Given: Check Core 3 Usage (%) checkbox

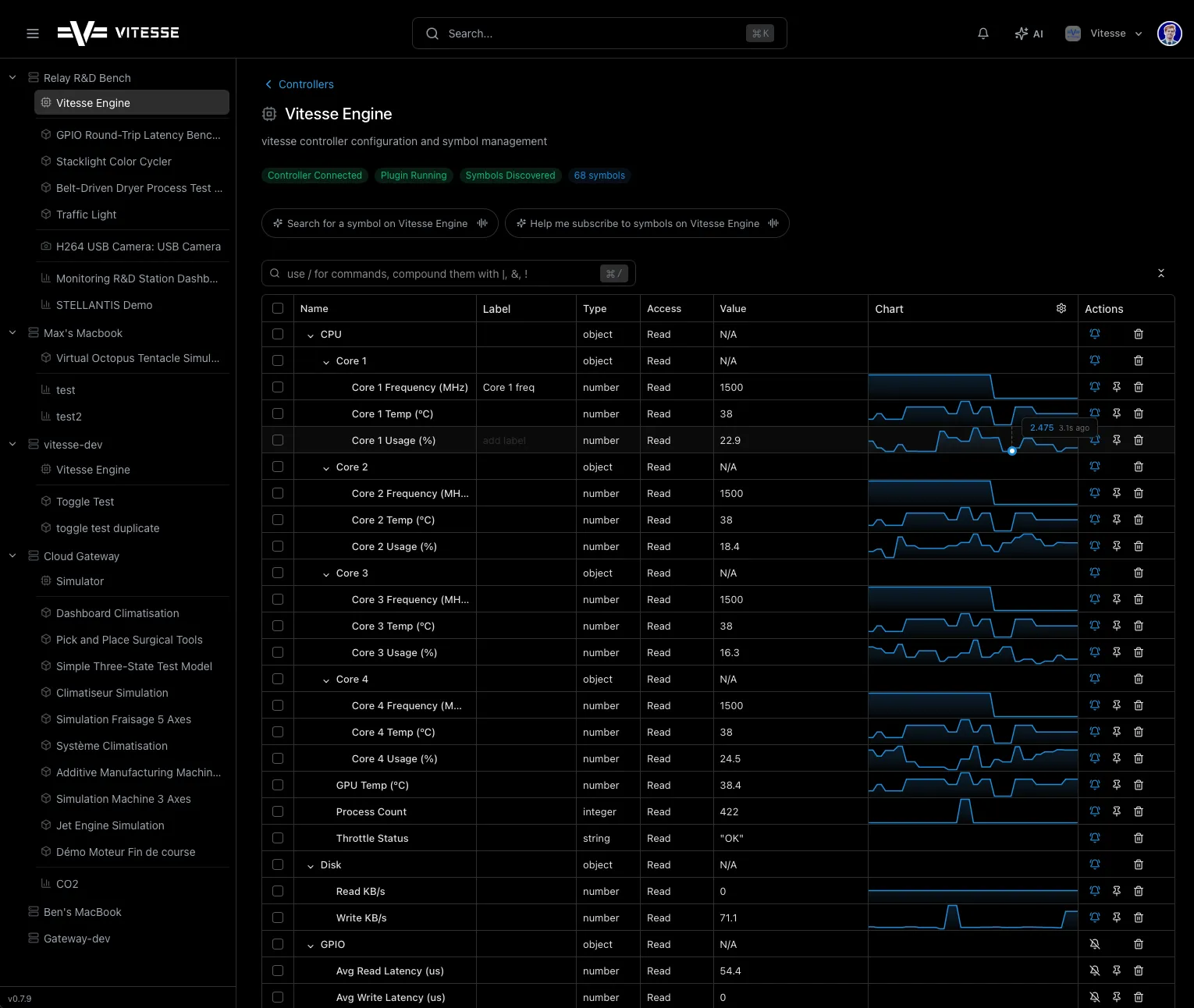Looking at the screenshot, I should click(278, 652).
